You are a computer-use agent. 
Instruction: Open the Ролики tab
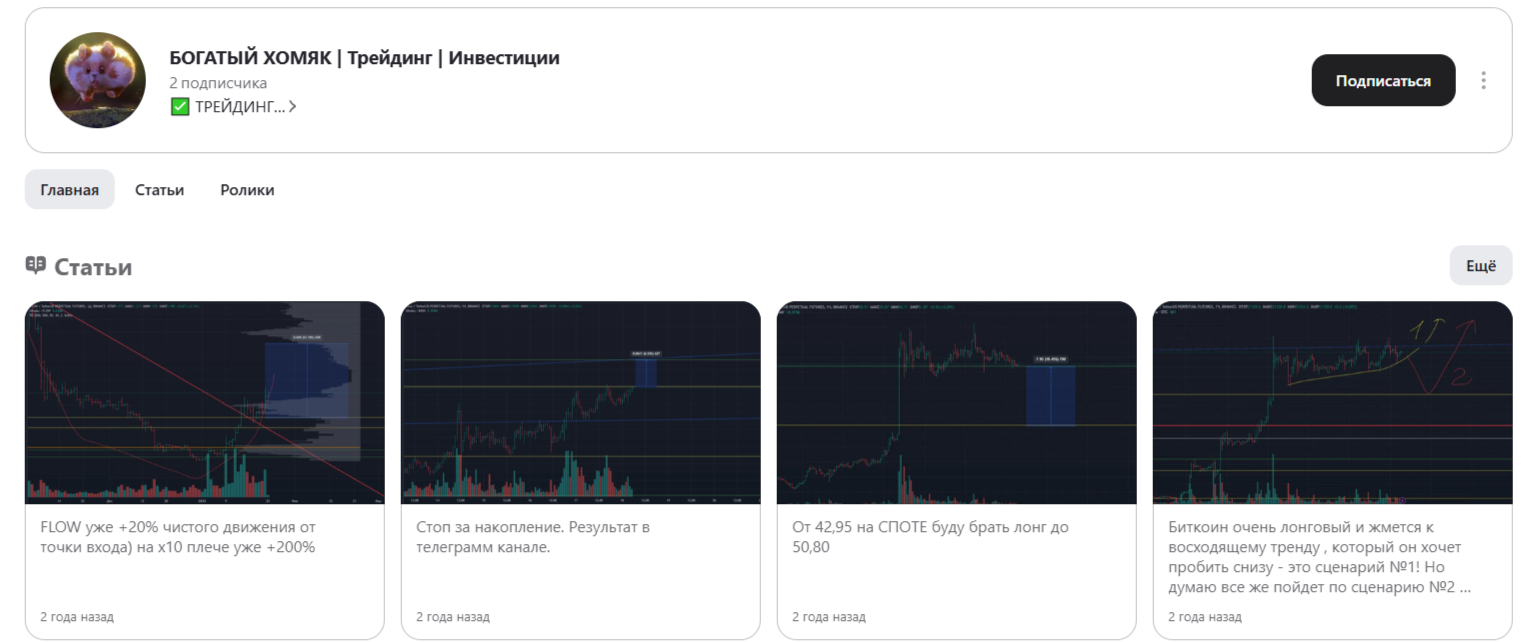pyautogui.click(x=247, y=190)
